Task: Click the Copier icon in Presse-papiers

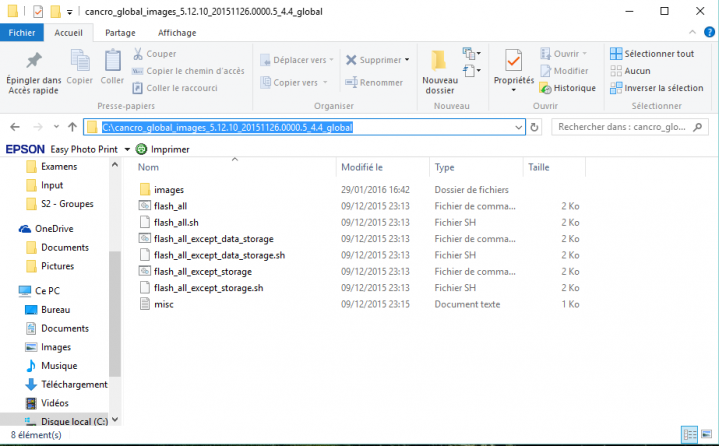Action: (x=80, y=61)
